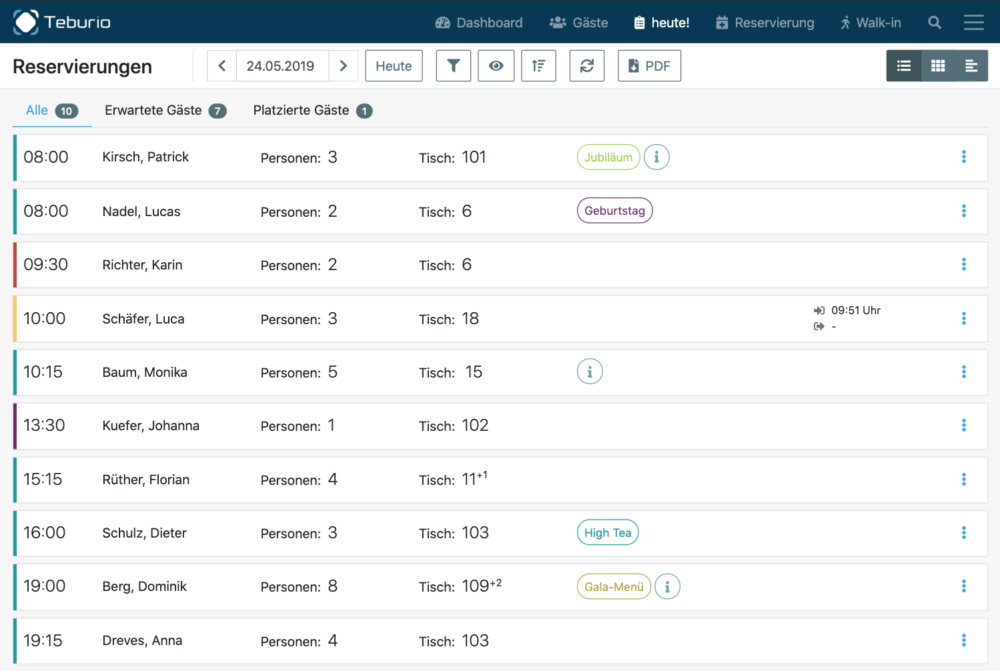Export reservations as PDF

[649, 66]
